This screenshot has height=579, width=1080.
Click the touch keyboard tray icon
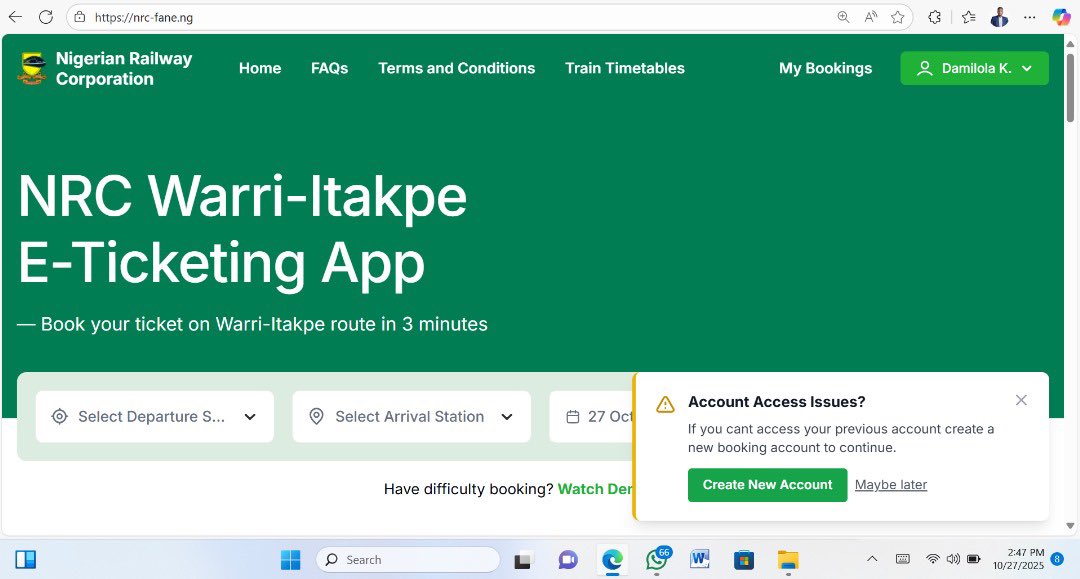902,559
